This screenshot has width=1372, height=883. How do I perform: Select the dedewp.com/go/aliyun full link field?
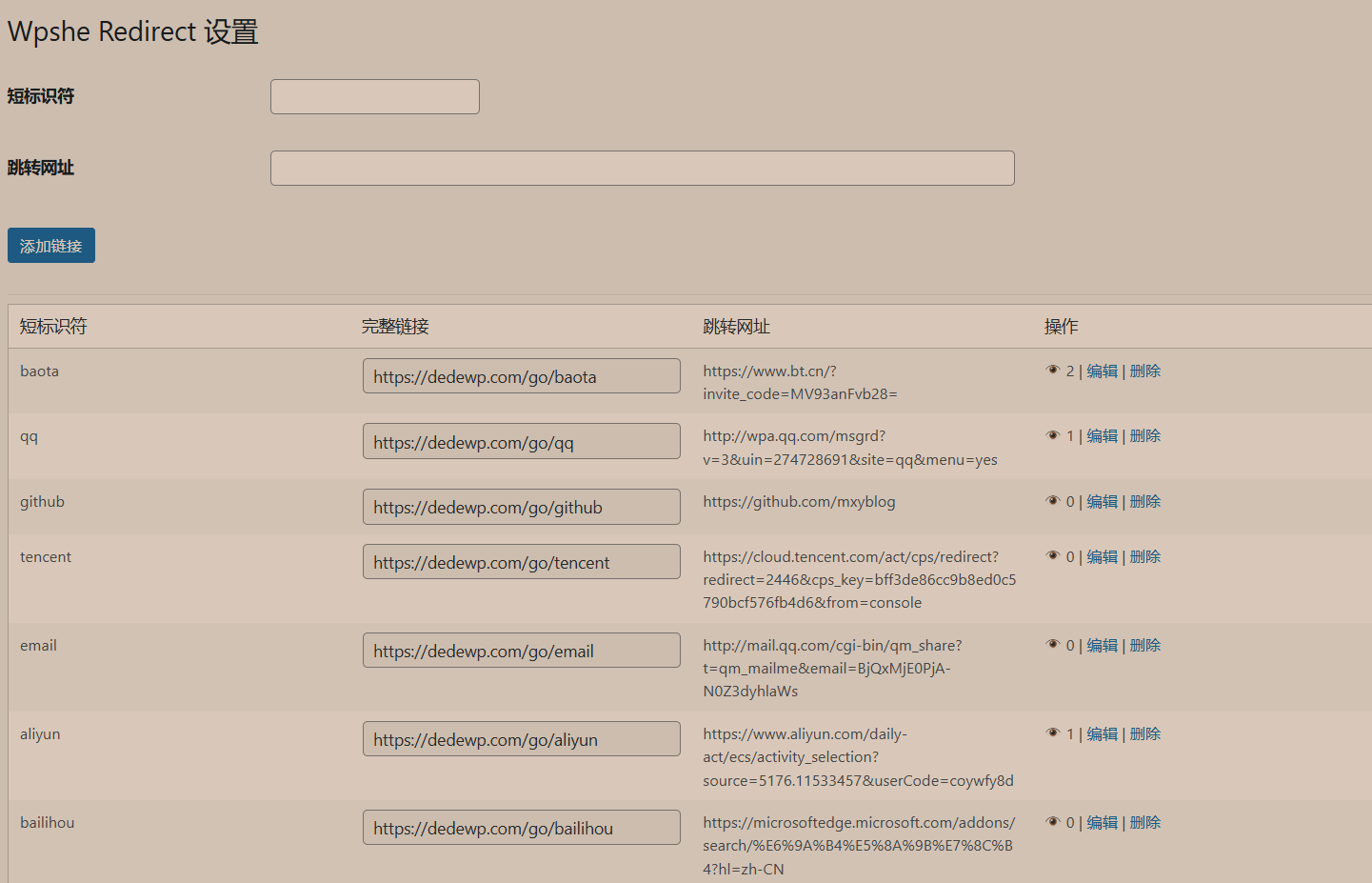pyautogui.click(x=521, y=739)
